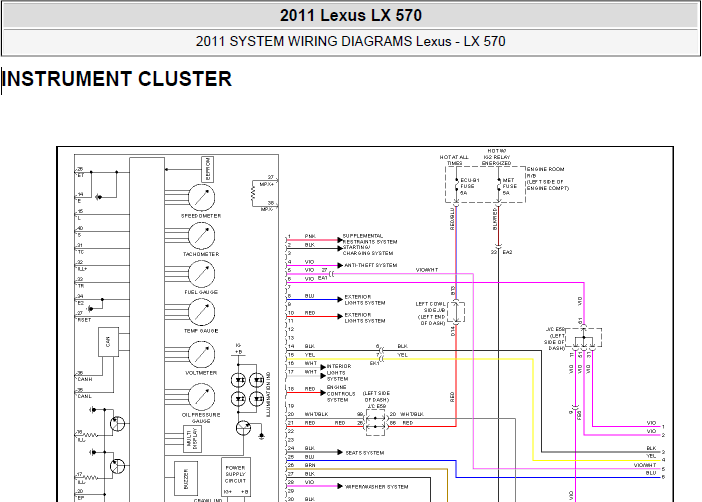
Task: Click the CANH terminal label
Action: point(85,379)
